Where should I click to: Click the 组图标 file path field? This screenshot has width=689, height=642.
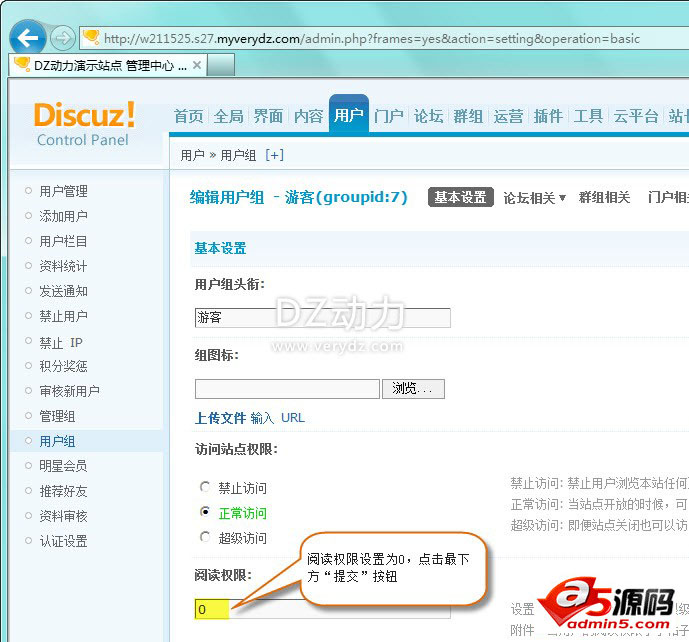(287, 389)
